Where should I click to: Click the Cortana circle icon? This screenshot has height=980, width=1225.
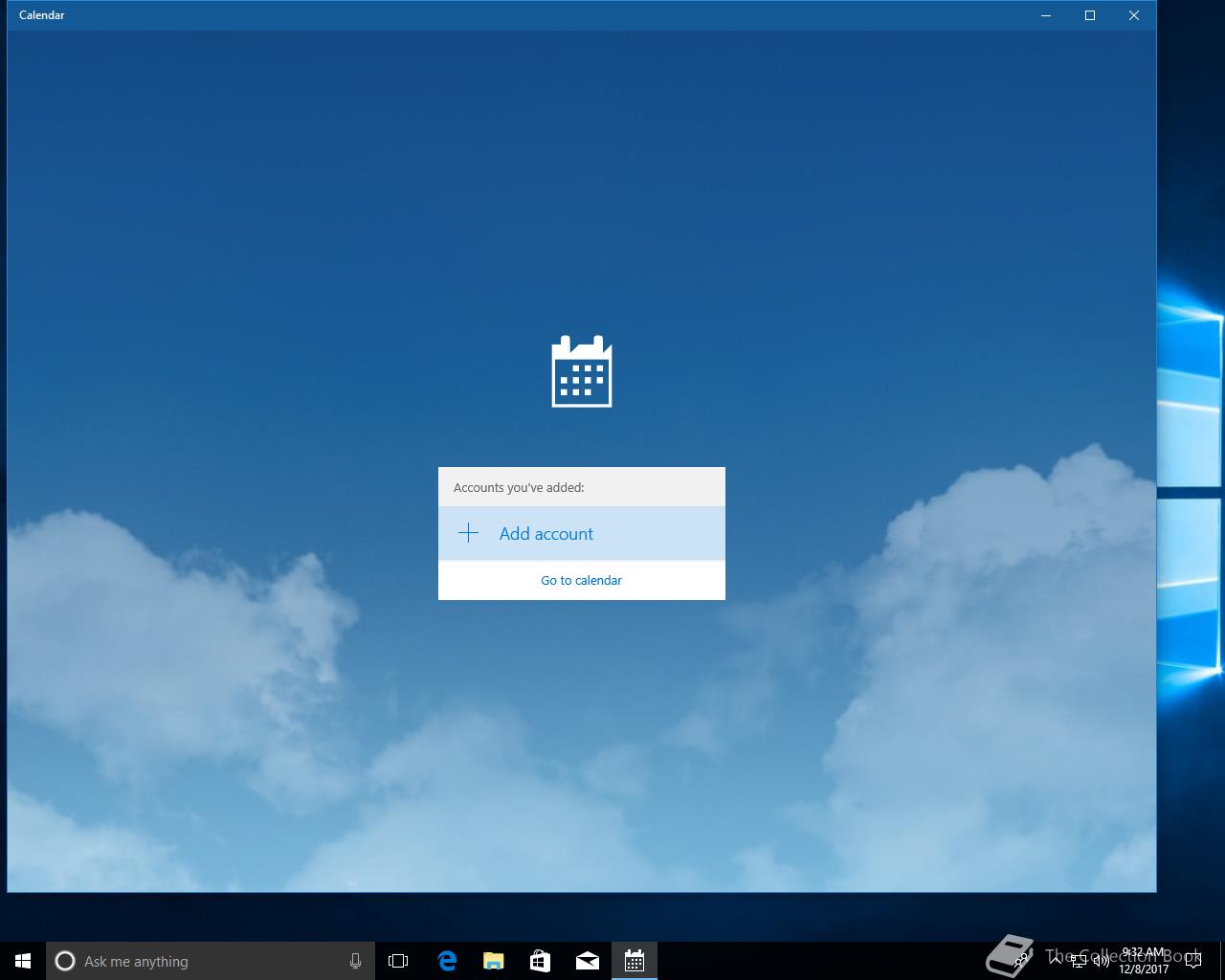(65, 961)
